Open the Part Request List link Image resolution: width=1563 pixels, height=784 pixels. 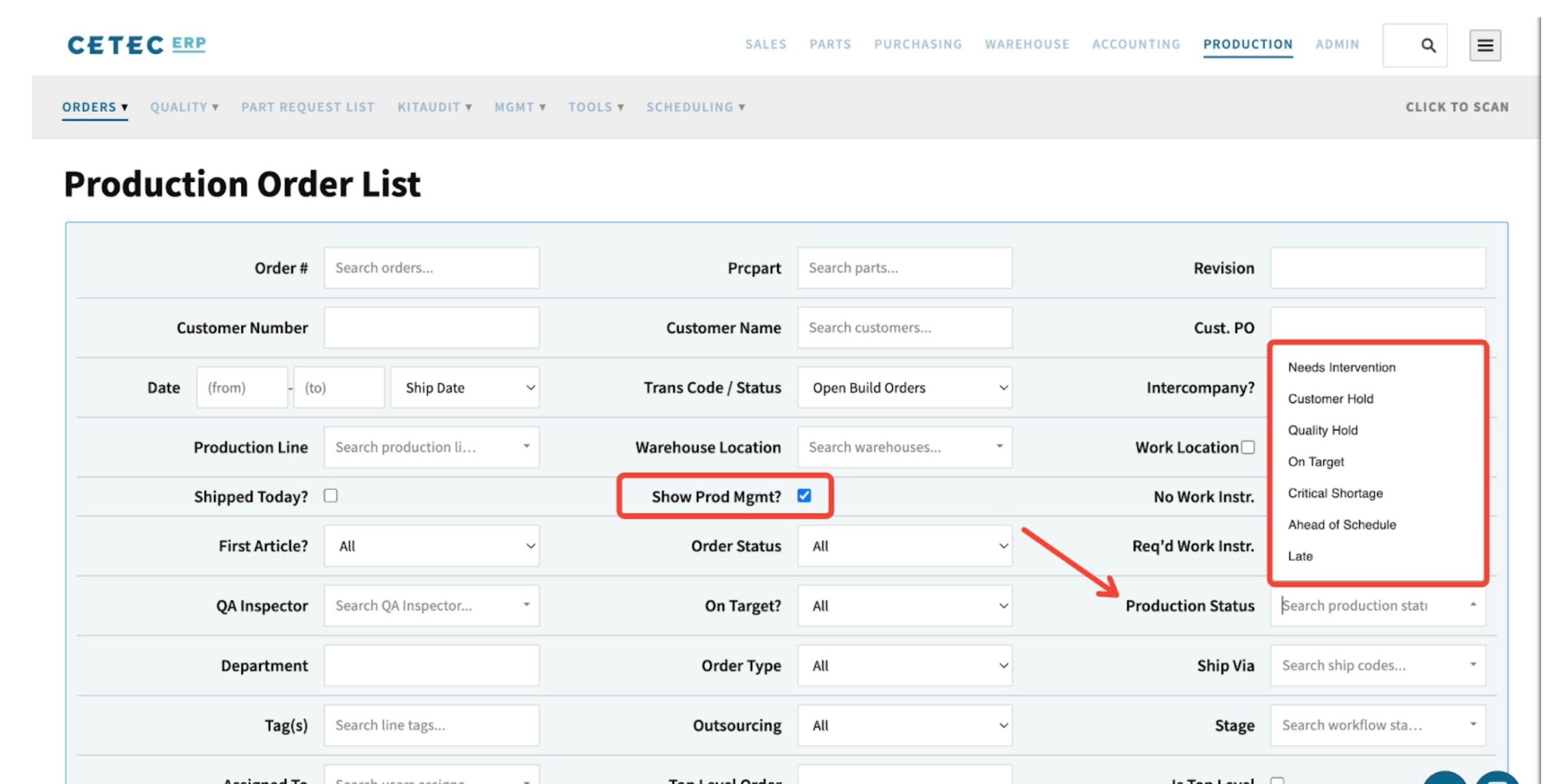point(308,107)
